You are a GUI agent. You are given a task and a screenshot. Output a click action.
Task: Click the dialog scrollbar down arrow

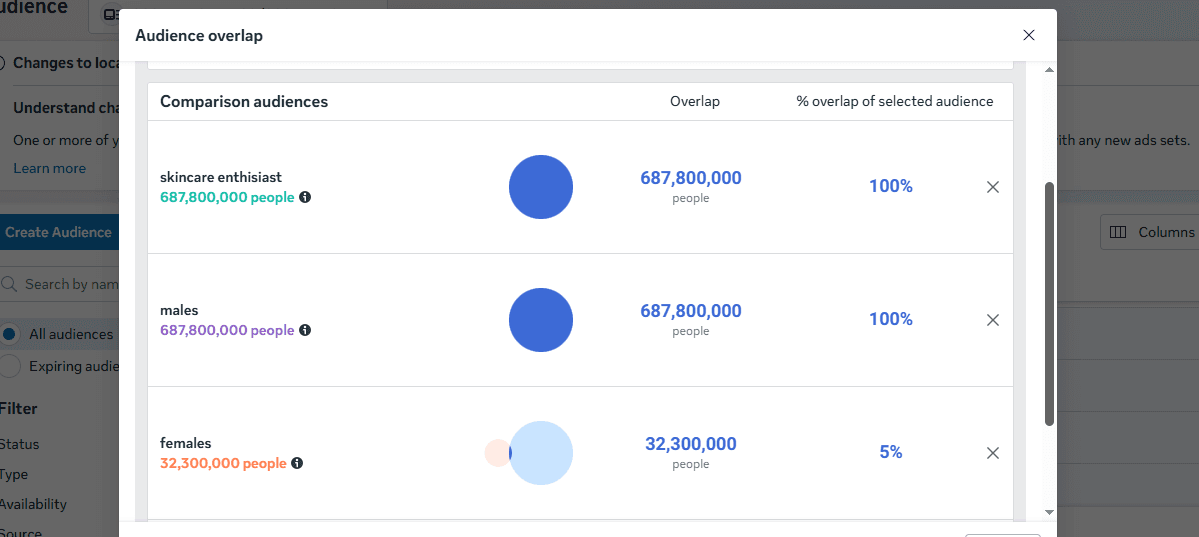(x=1049, y=511)
